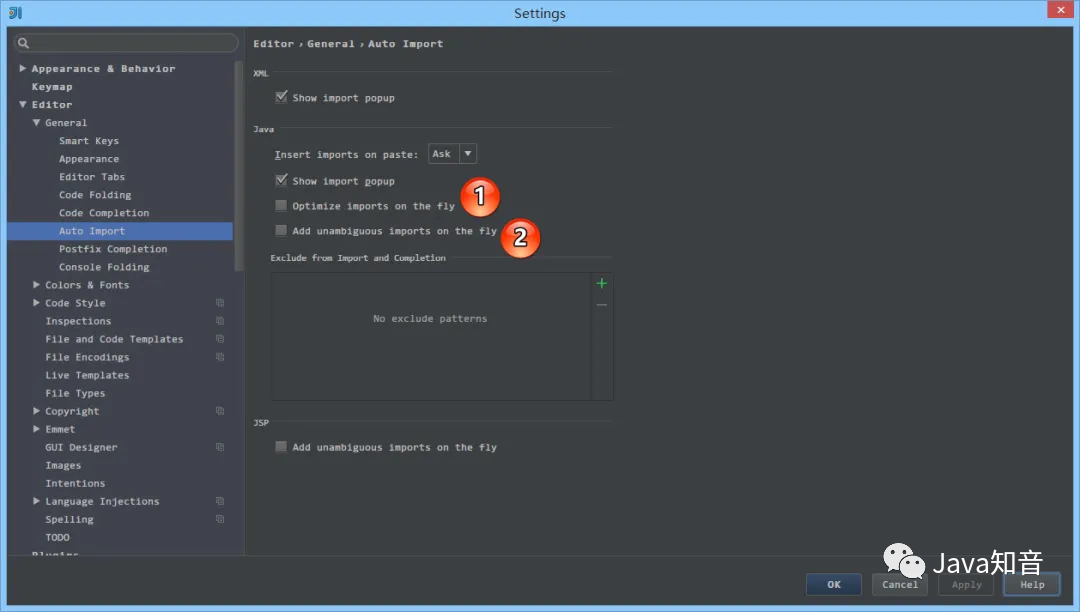
Task: Click the project-level icon beside Spelling
Action: (220, 519)
